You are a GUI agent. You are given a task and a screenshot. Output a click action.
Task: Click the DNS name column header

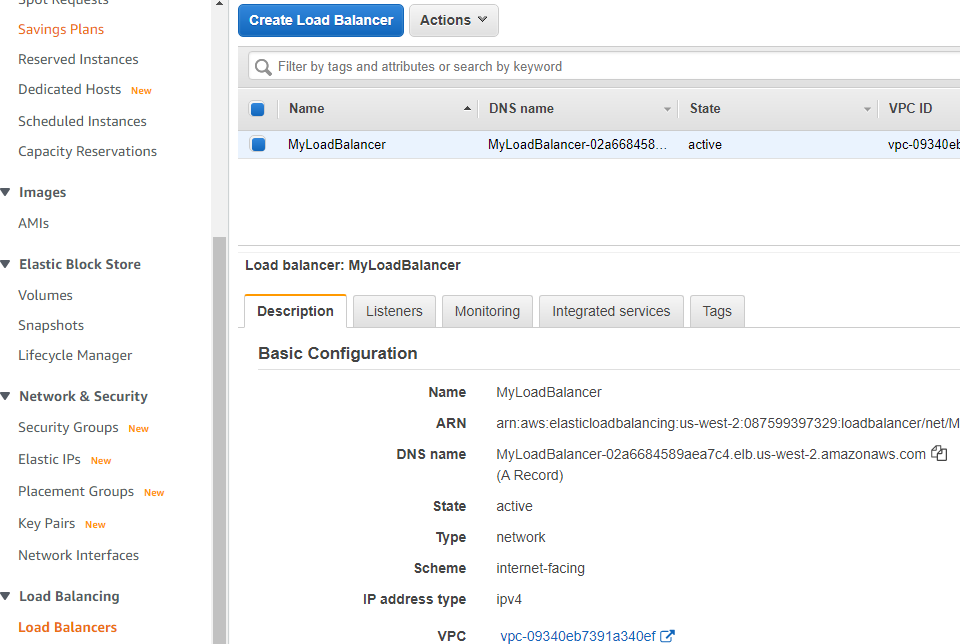click(x=521, y=108)
